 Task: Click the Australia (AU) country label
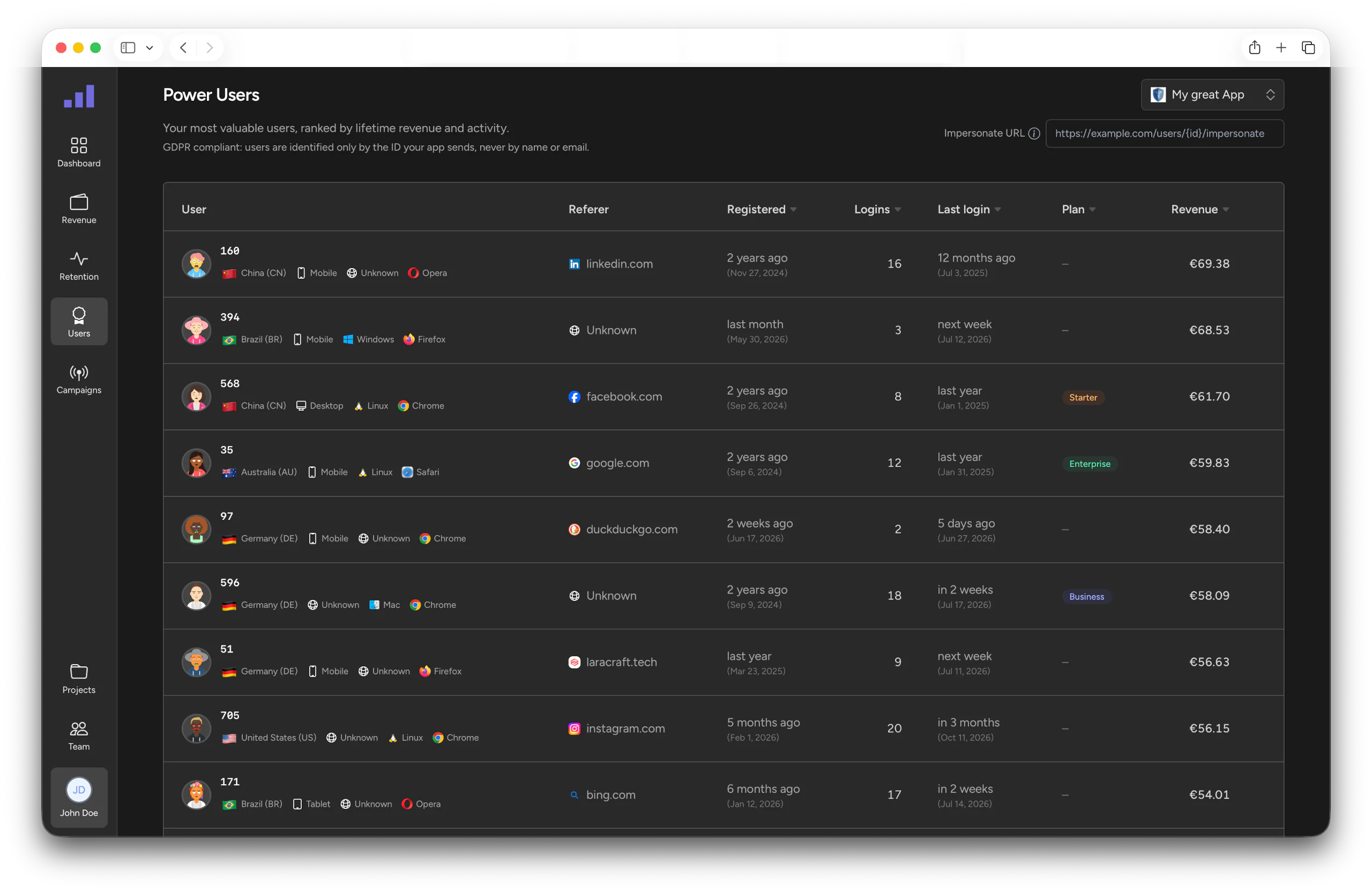tap(269, 472)
